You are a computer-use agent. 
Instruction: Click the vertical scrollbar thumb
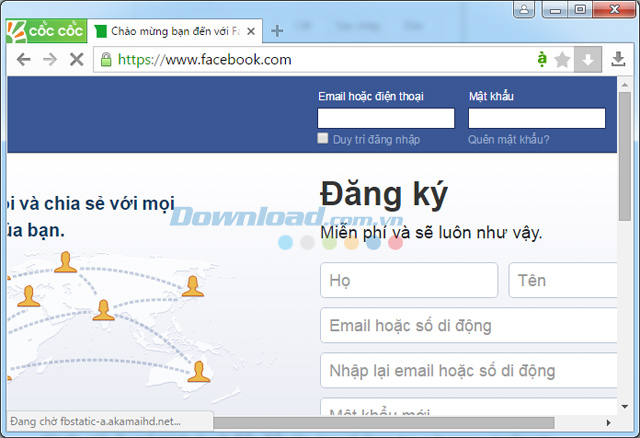click(x=624, y=156)
